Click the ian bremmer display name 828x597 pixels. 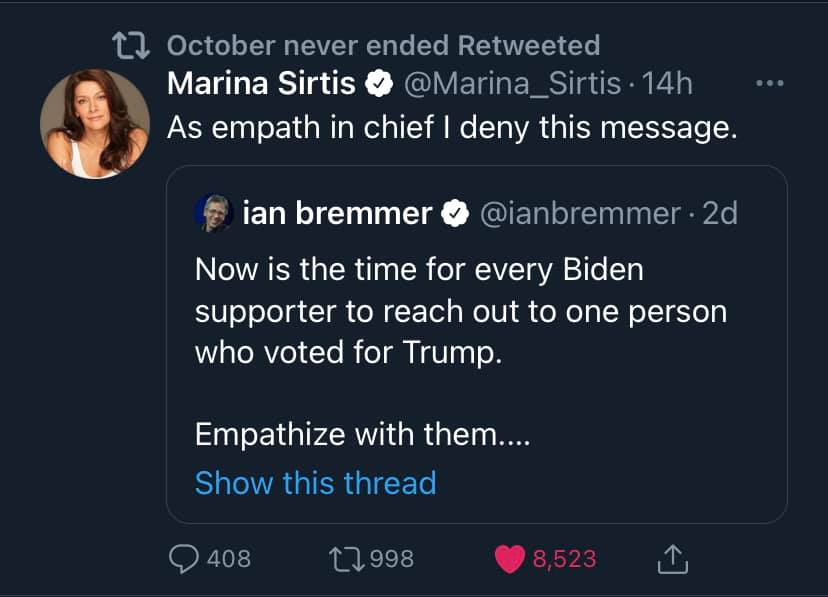(x=337, y=212)
